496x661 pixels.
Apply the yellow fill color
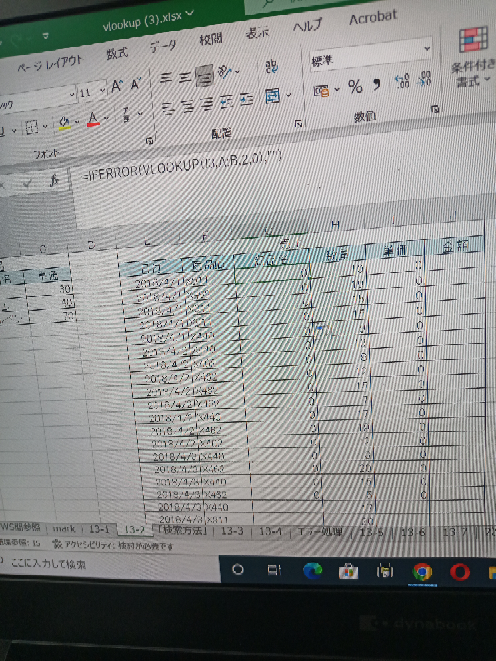tap(64, 123)
